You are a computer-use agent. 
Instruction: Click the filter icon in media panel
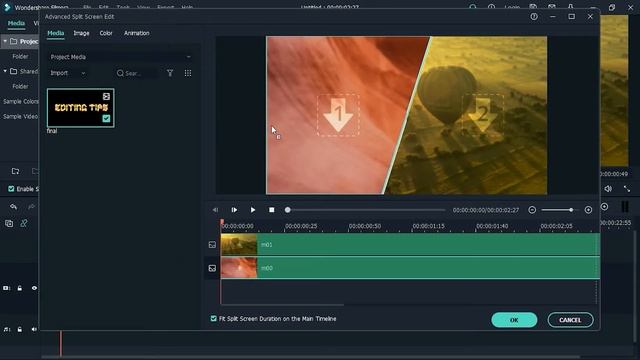pyautogui.click(x=170, y=73)
